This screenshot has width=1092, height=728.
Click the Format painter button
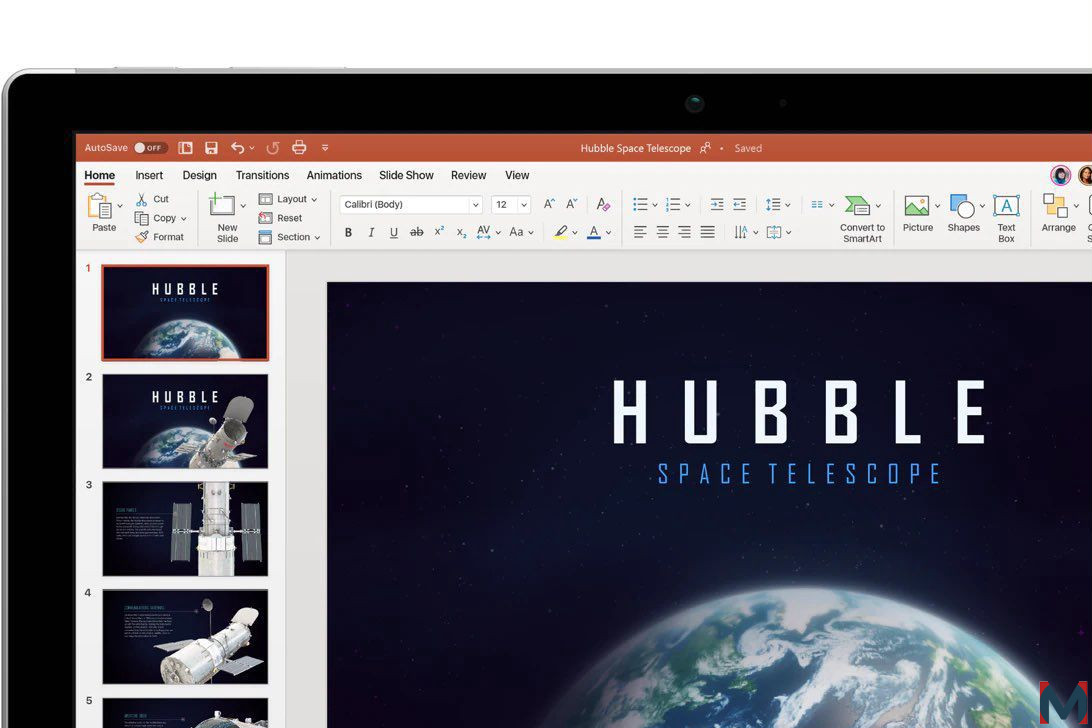point(159,237)
